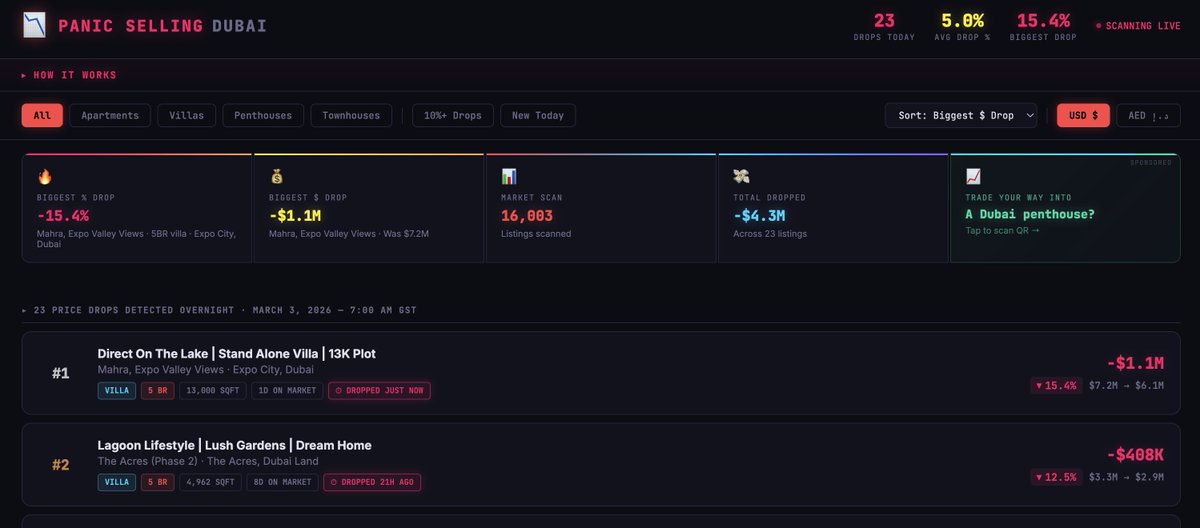Filter listings by Penthouses

pyautogui.click(x=263, y=115)
